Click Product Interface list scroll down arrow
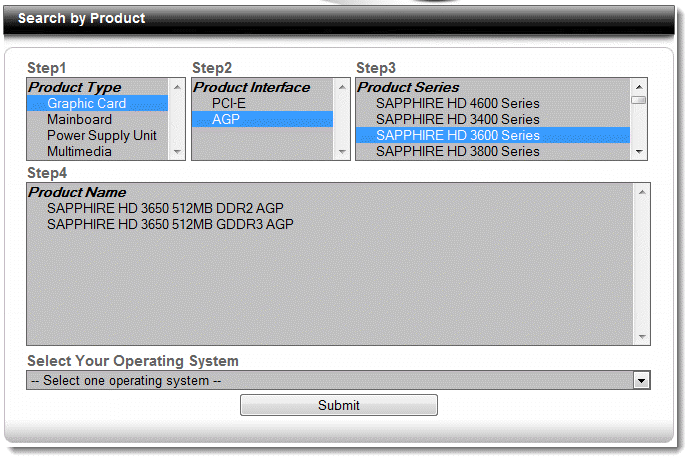This screenshot has height=462, width=692. pos(342,152)
